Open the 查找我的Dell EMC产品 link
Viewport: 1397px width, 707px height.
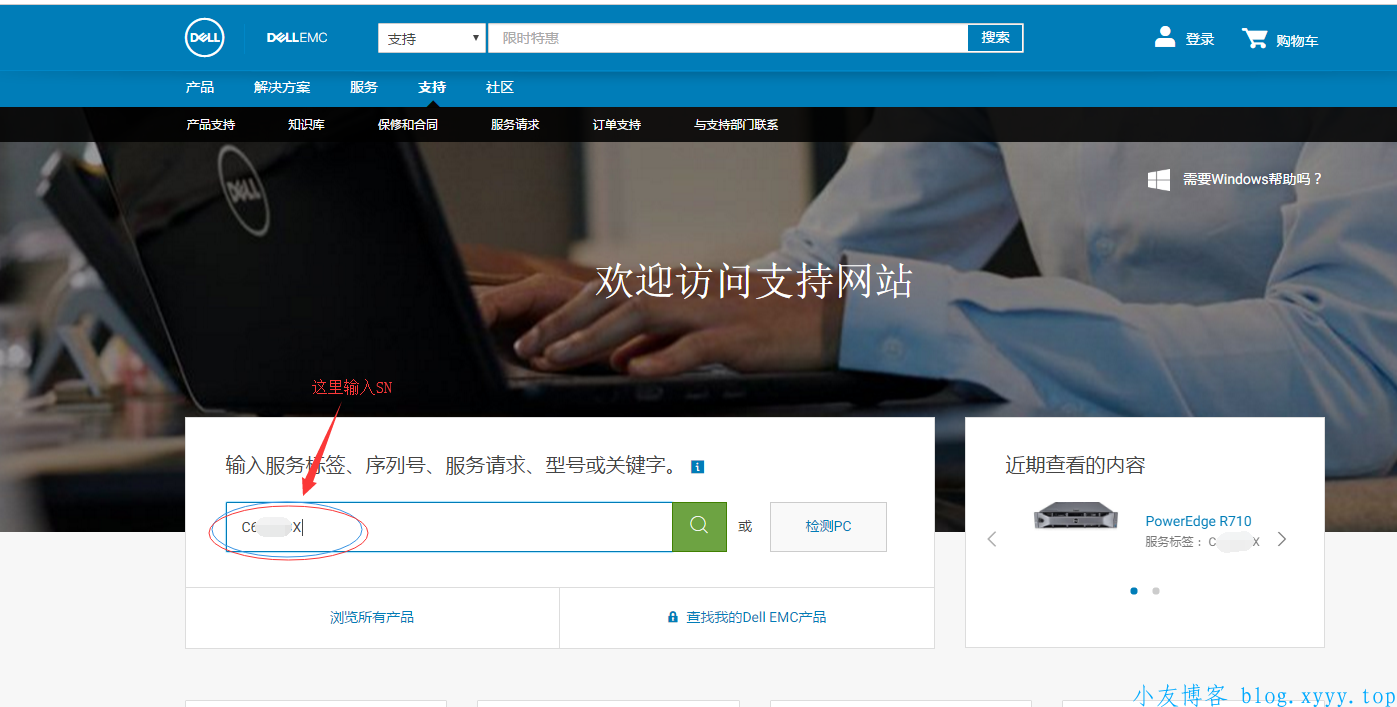747,618
